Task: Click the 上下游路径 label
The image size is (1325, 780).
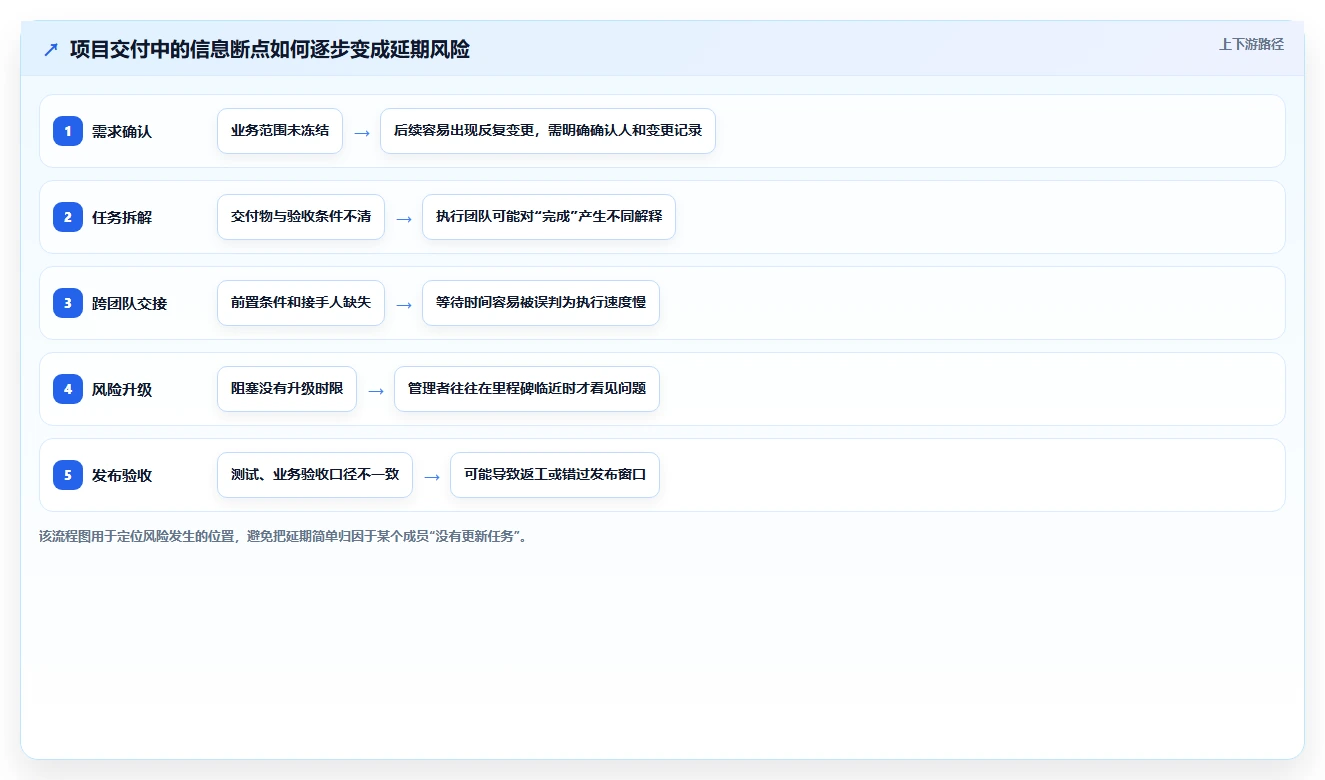Action: pos(1251,44)
